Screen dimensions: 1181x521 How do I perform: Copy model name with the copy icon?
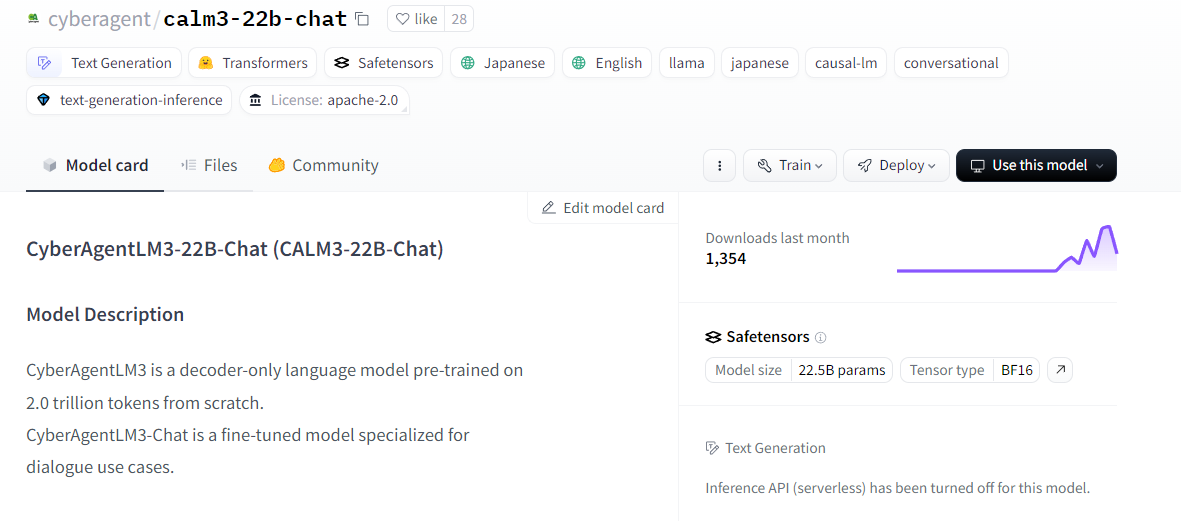pos(362,19)
